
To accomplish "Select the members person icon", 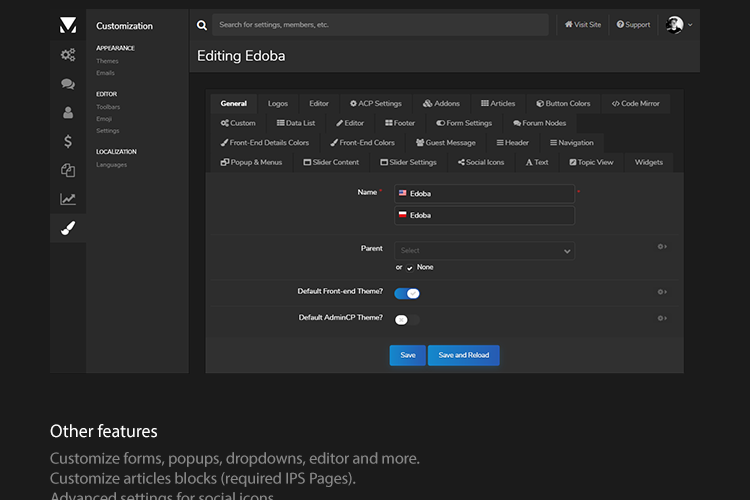I will (x=68, y=113).
